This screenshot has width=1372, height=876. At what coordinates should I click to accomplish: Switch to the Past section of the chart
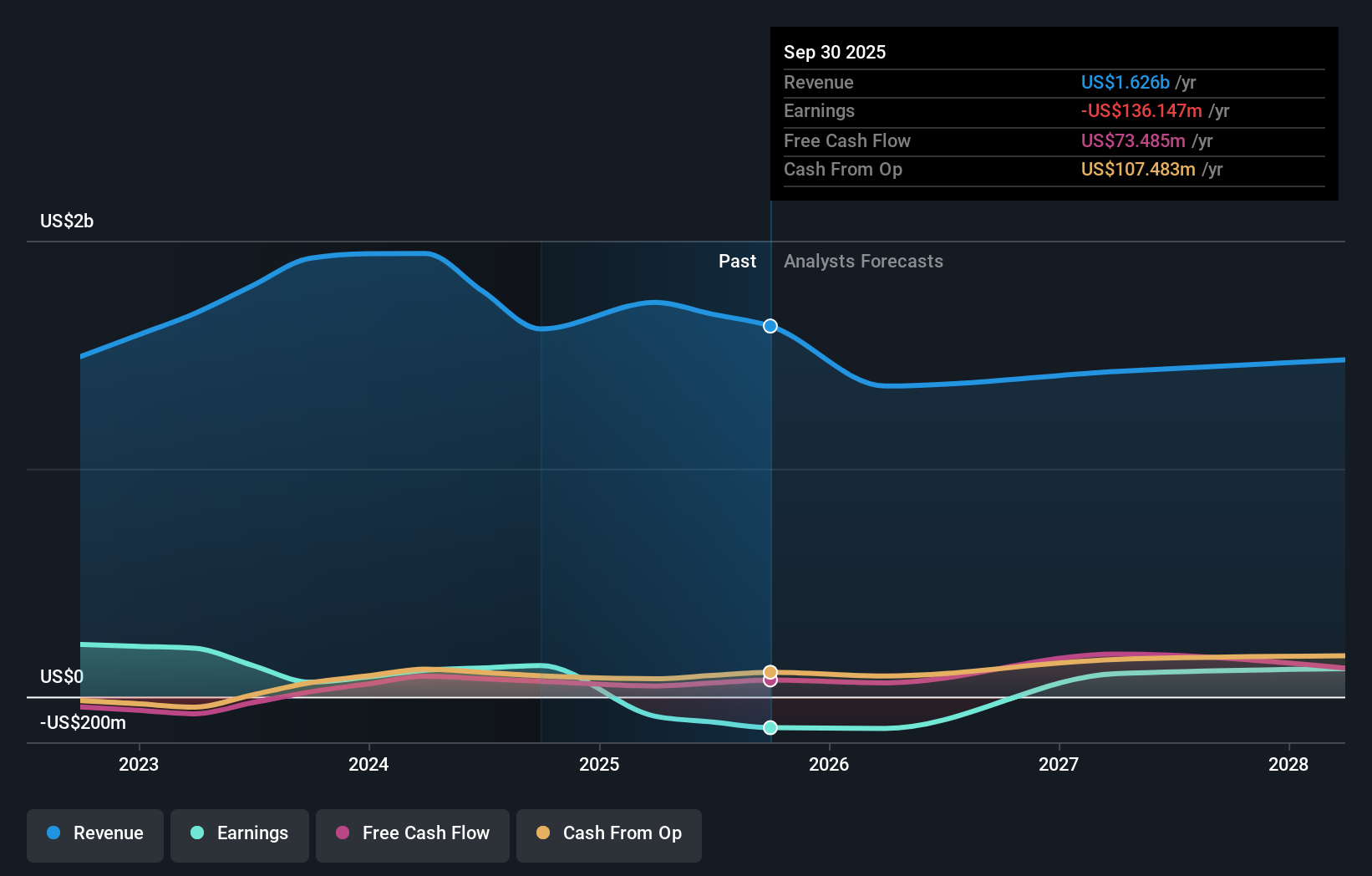(x=737, y=261)
